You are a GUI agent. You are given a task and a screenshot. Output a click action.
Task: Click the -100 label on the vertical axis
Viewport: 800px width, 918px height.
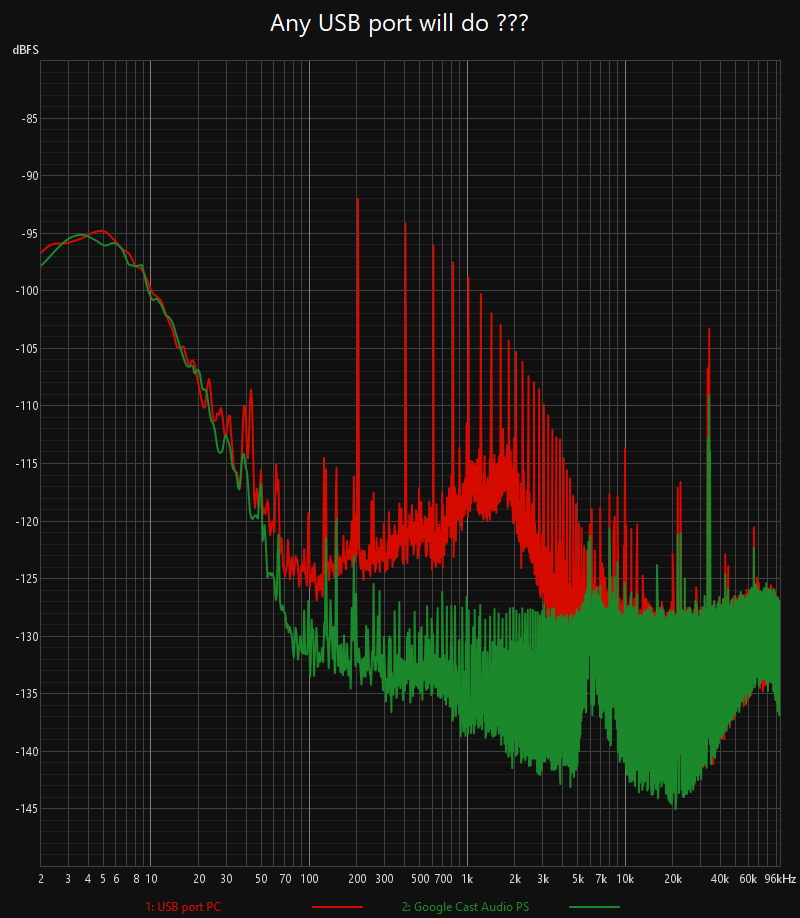click(x=25, y=291)
